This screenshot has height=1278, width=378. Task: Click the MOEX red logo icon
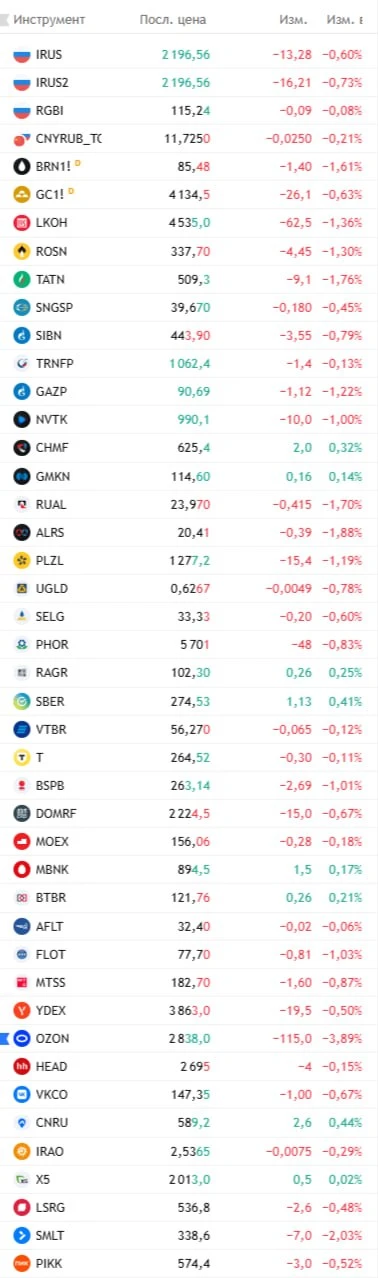point(22,841)
